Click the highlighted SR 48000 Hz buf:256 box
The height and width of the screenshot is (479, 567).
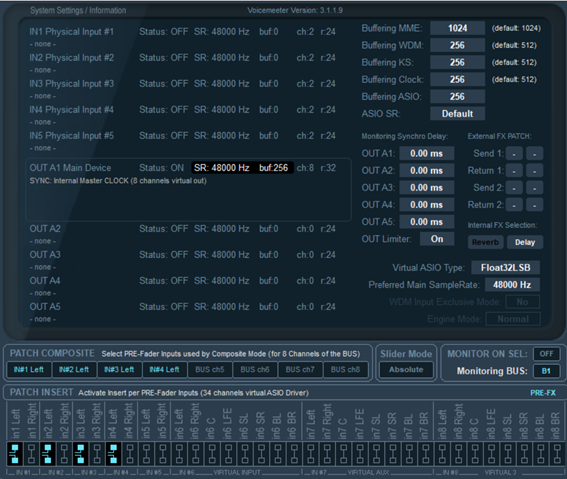242,168
